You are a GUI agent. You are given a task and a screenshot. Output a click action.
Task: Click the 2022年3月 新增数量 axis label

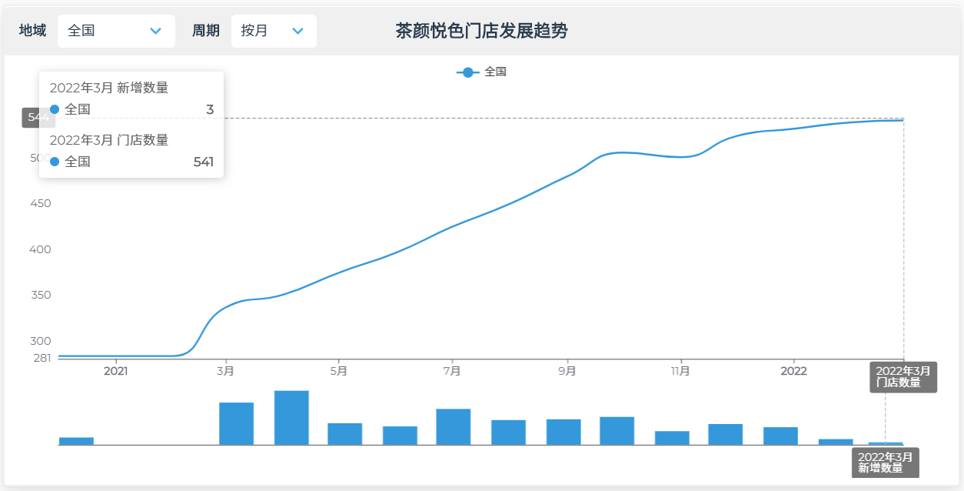point(886,462)
